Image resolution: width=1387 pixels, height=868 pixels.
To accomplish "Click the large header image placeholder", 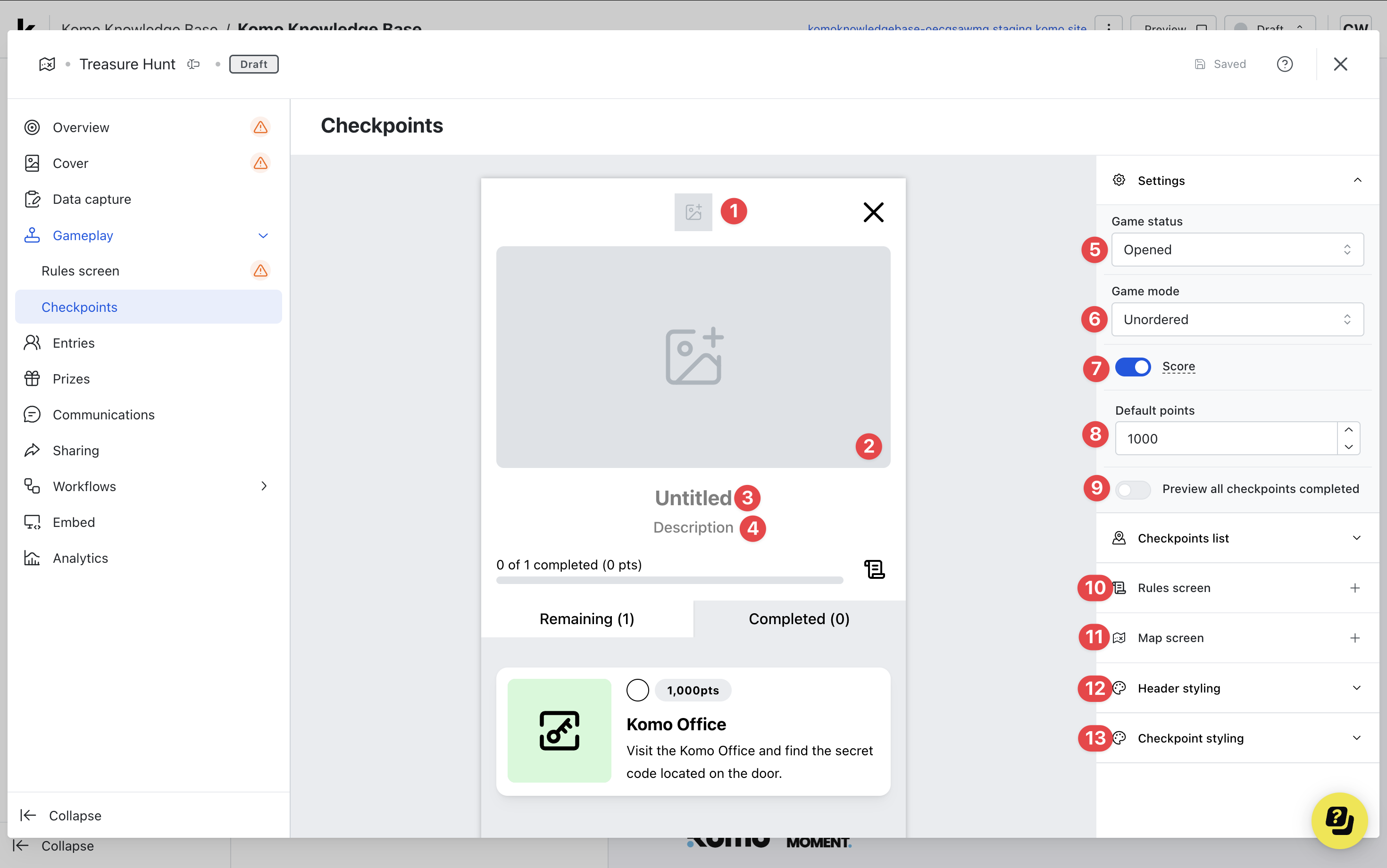I will coord(693,357).
